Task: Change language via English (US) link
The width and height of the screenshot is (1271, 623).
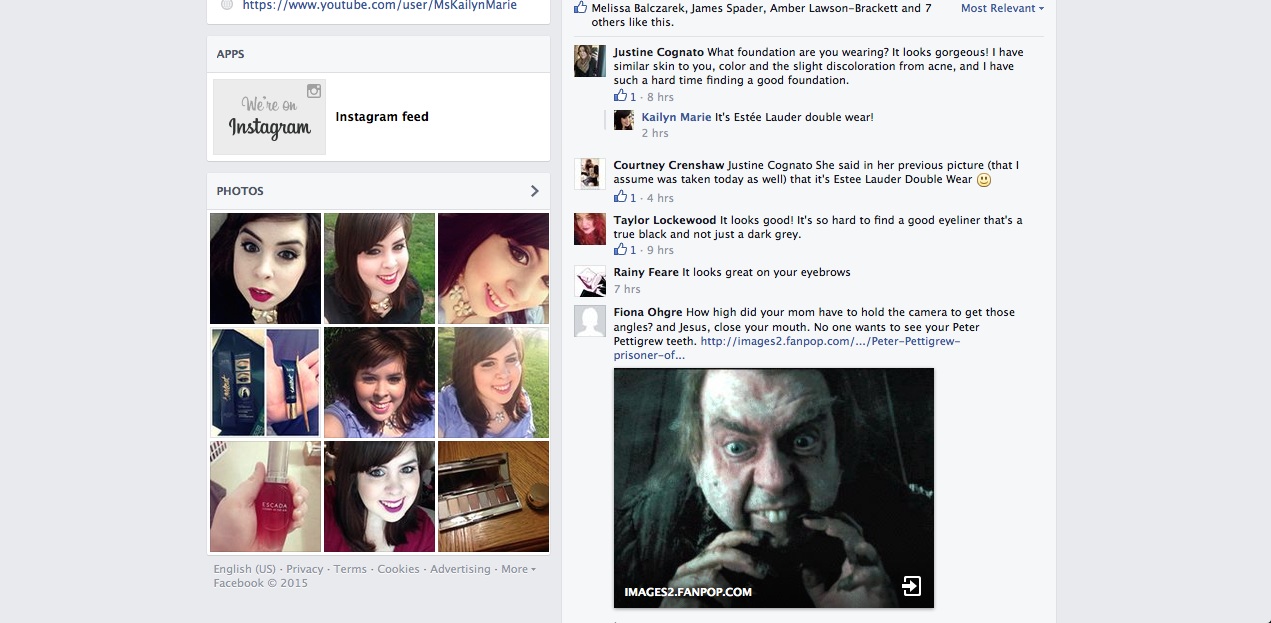Action: pos(244,569)
